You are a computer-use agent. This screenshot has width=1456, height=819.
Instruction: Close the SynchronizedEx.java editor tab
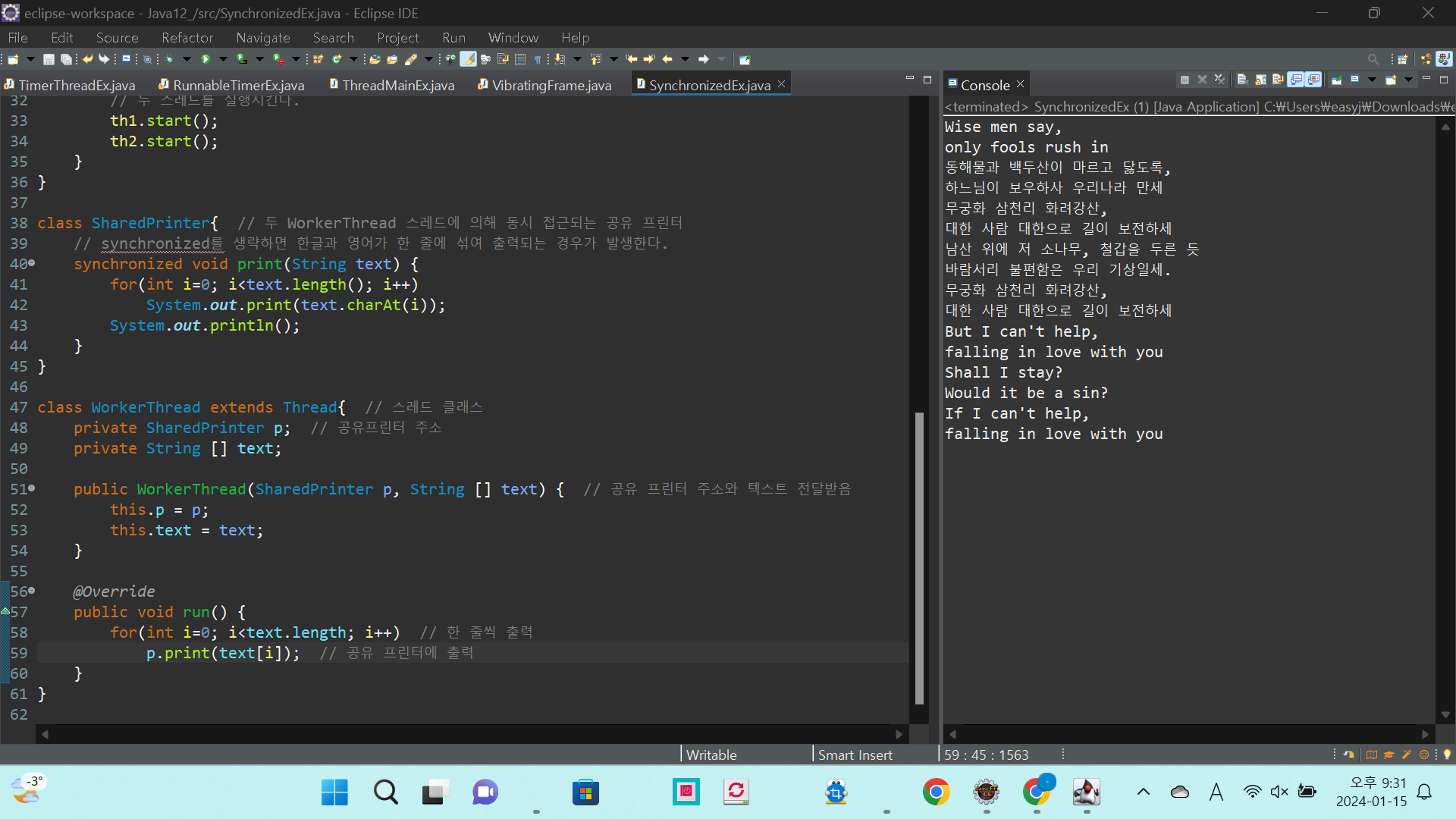point(781,84)
